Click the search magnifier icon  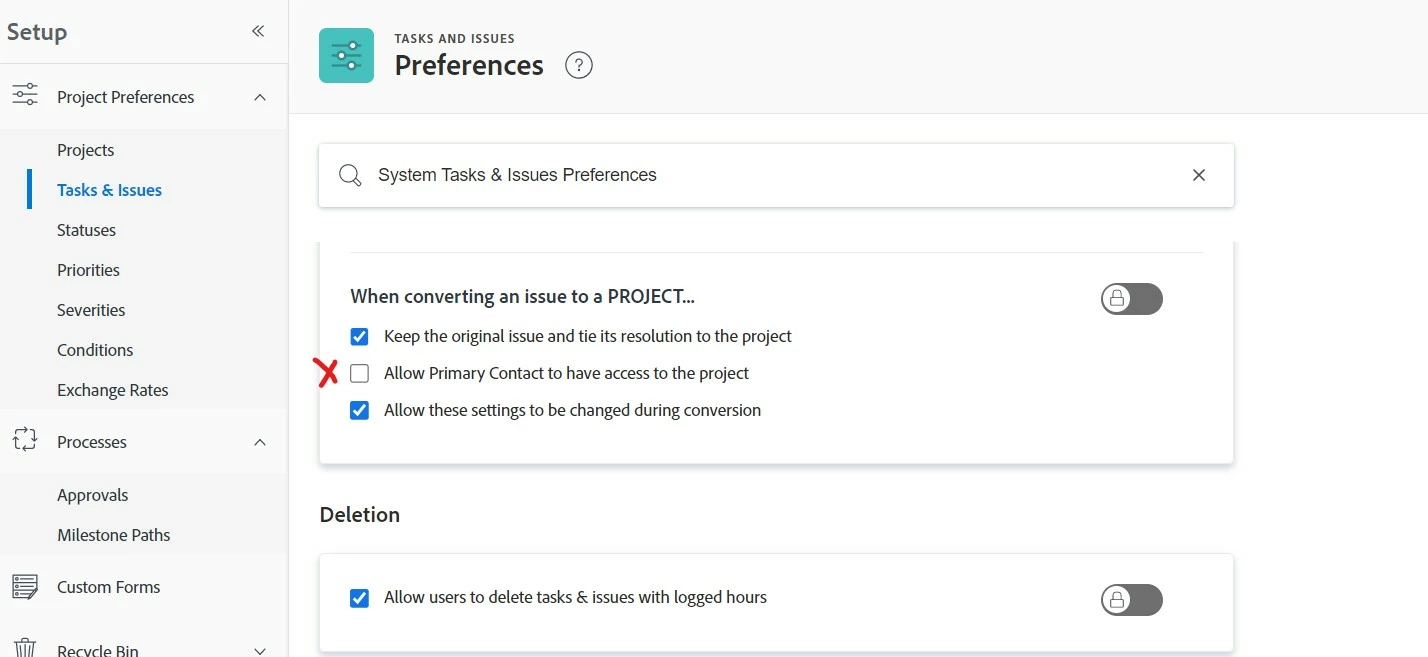tap(350, 176)
